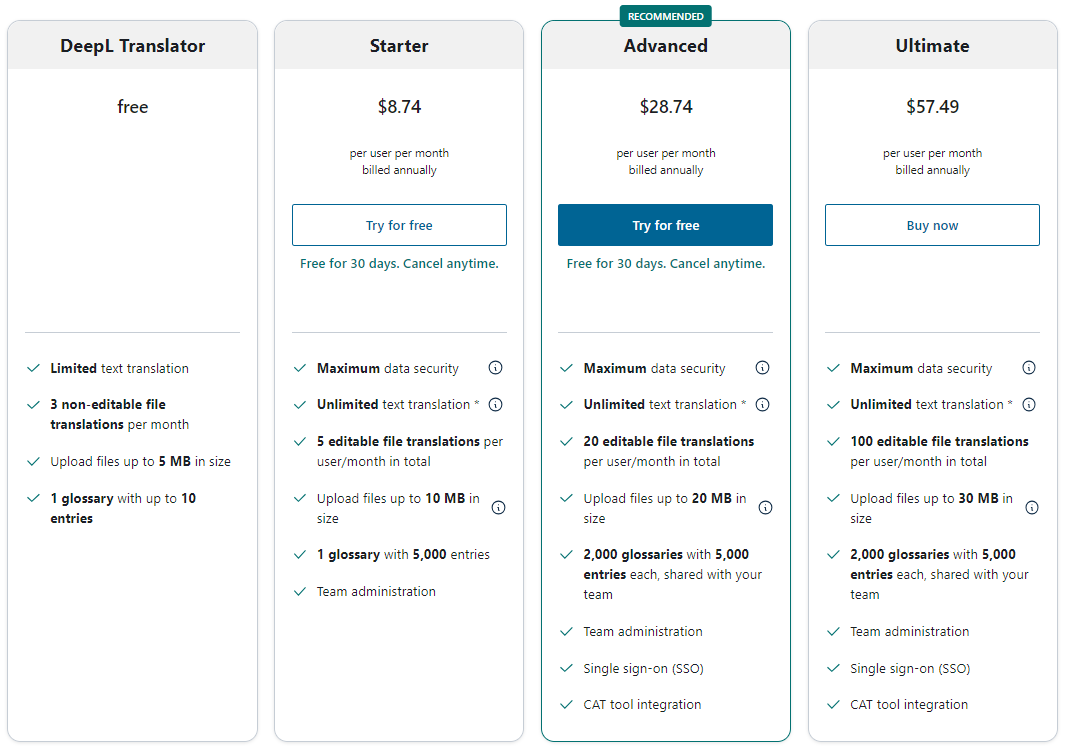
Task: Click info icon beside Starter Unlimited text translation
Action: click(x=495, y=405)
